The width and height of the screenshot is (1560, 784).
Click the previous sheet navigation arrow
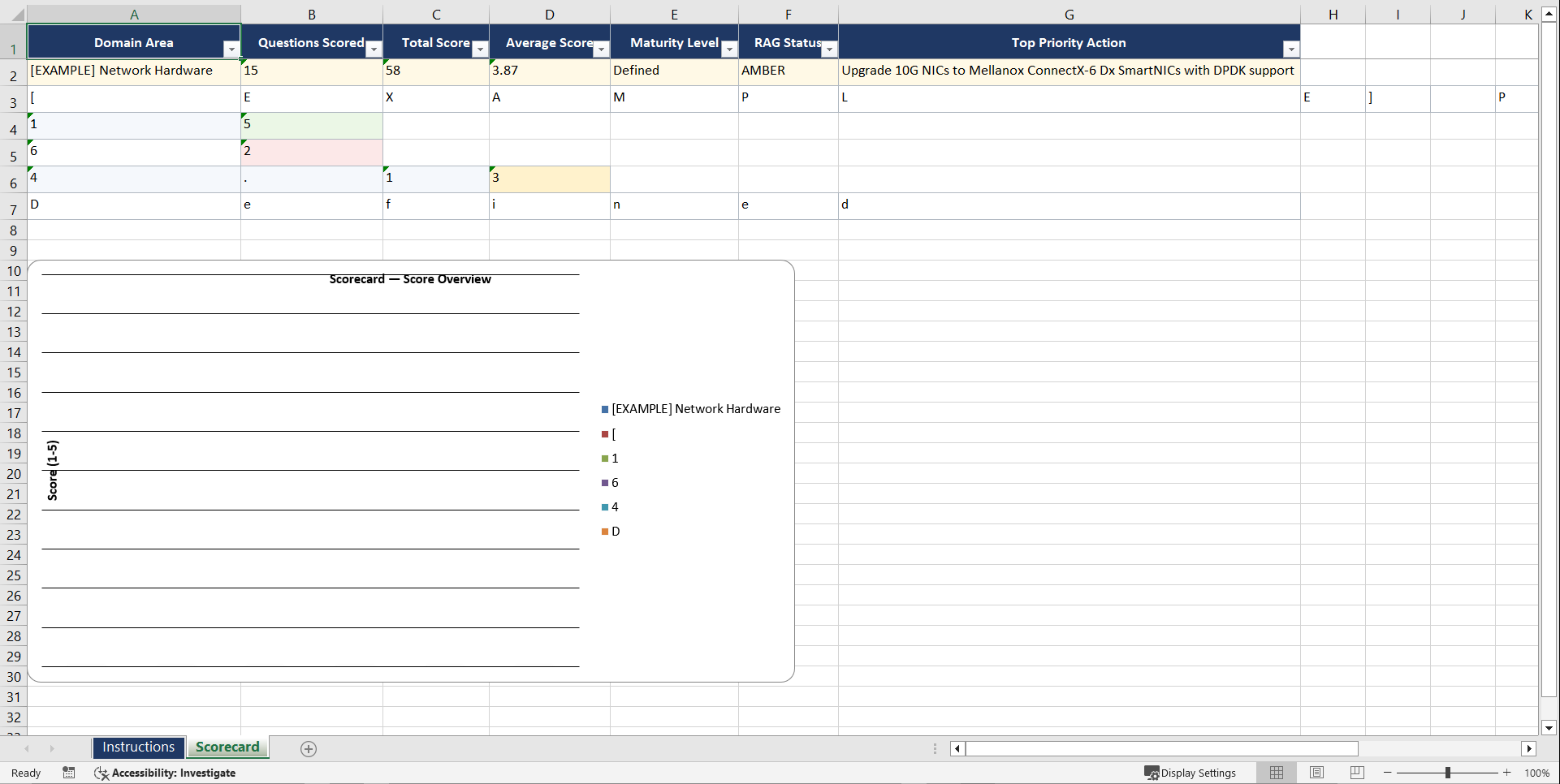[27, 748]
